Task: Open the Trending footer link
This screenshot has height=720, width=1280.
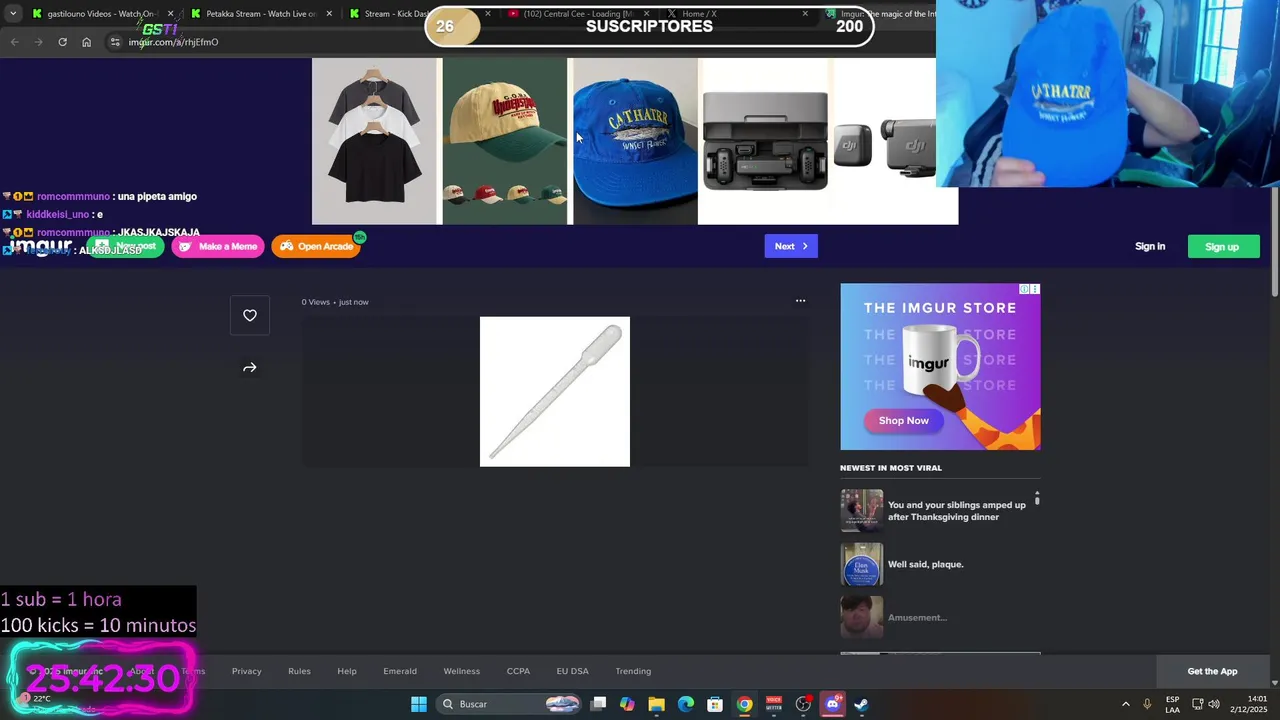Action: (633, 671)
